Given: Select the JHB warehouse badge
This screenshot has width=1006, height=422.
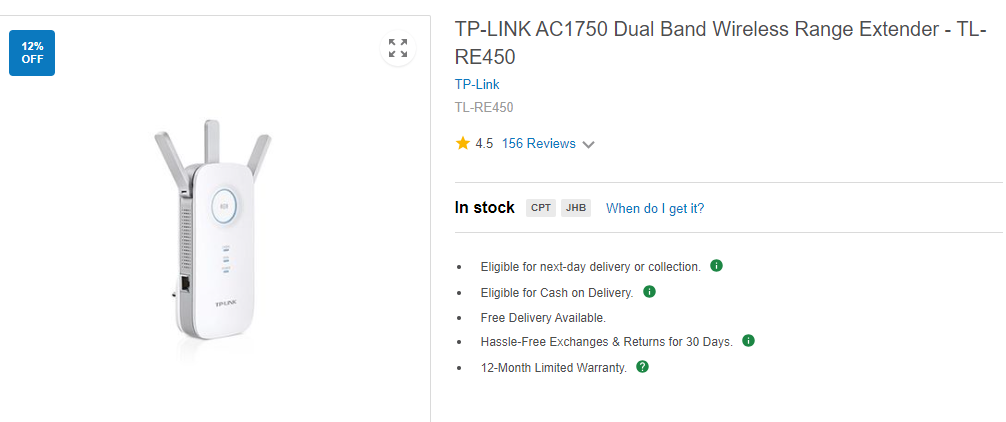Looking at the screenshot, I should 575,208.
